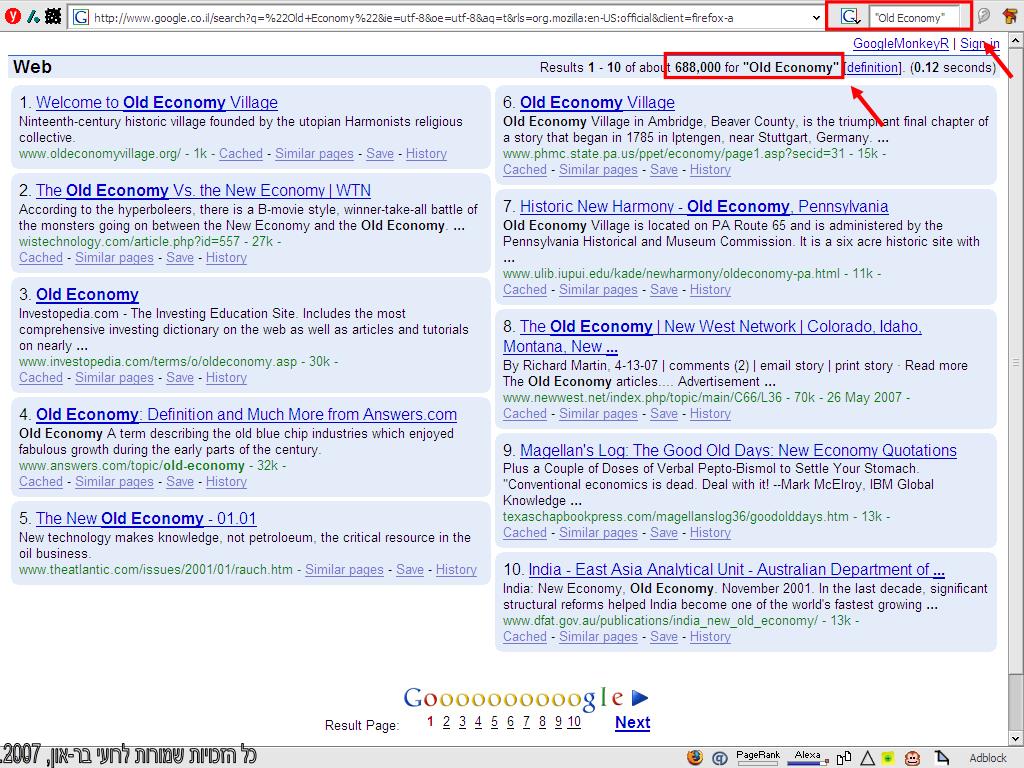Open Welcome to Old Economy Village result
This screenshot has width=1024, height=768.
point(157,103)
